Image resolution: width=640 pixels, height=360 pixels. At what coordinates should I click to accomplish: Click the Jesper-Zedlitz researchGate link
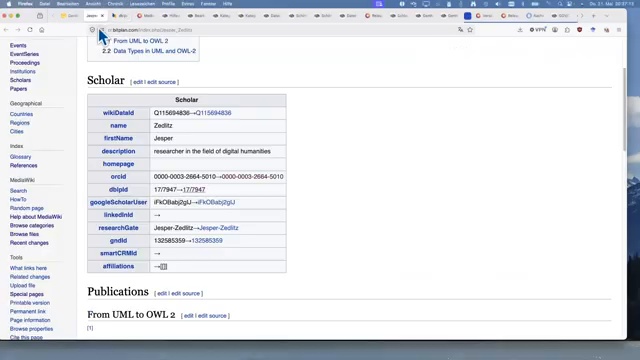219,228
